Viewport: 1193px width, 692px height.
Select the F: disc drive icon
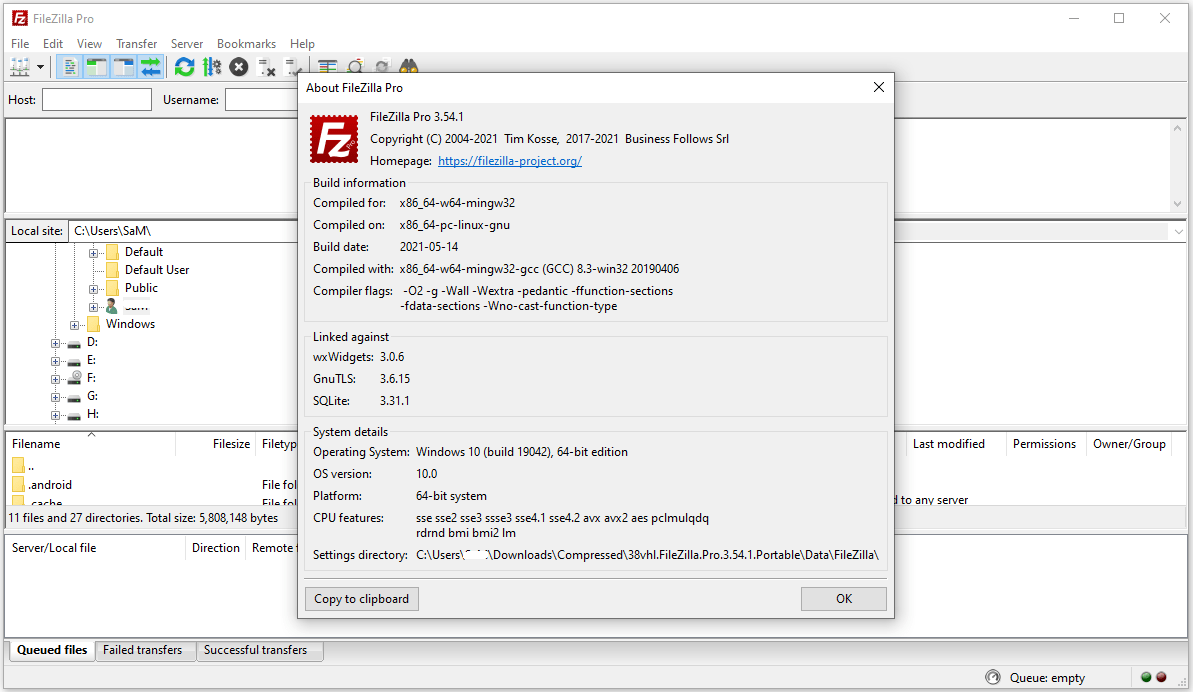pos(74,378)
